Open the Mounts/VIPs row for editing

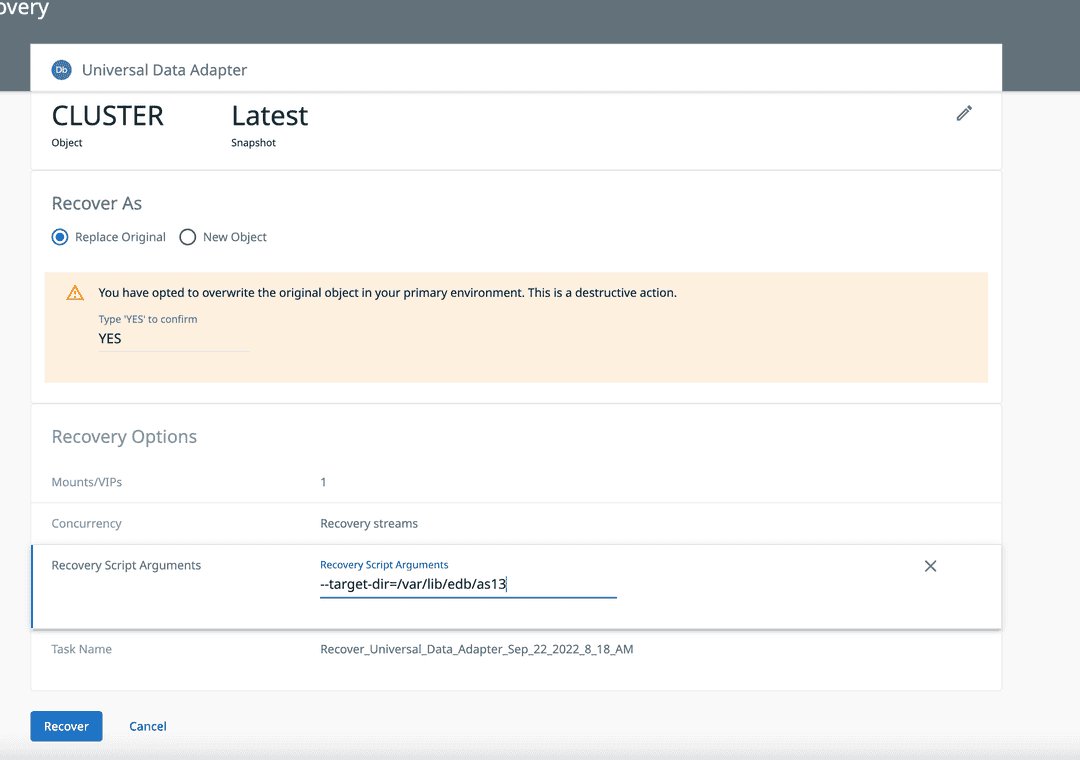pyautogui.click(x=324, y=481)
